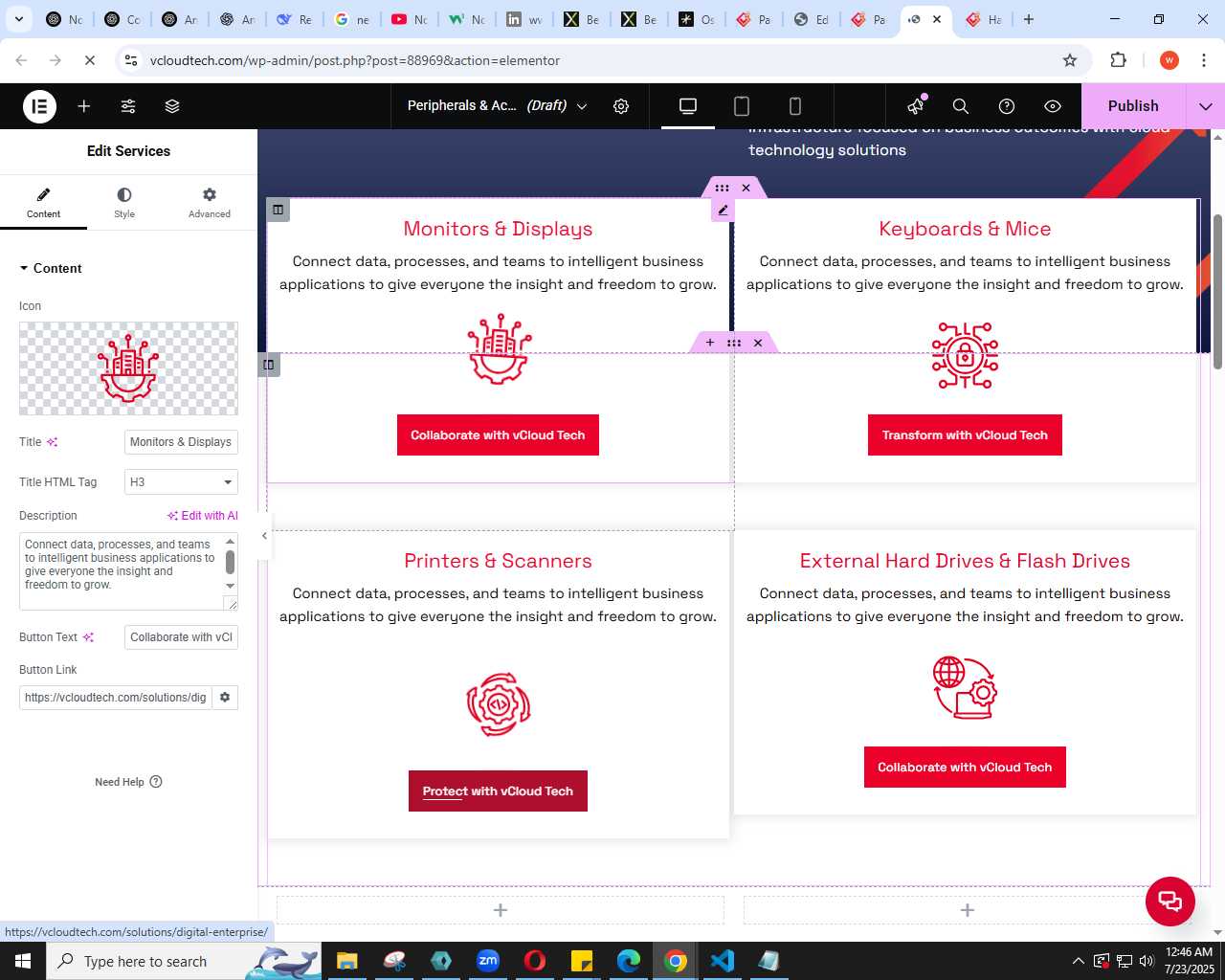1225x980 pixels.
Task: Collapse the editor panel arrow
Action: tap(265, 536)
